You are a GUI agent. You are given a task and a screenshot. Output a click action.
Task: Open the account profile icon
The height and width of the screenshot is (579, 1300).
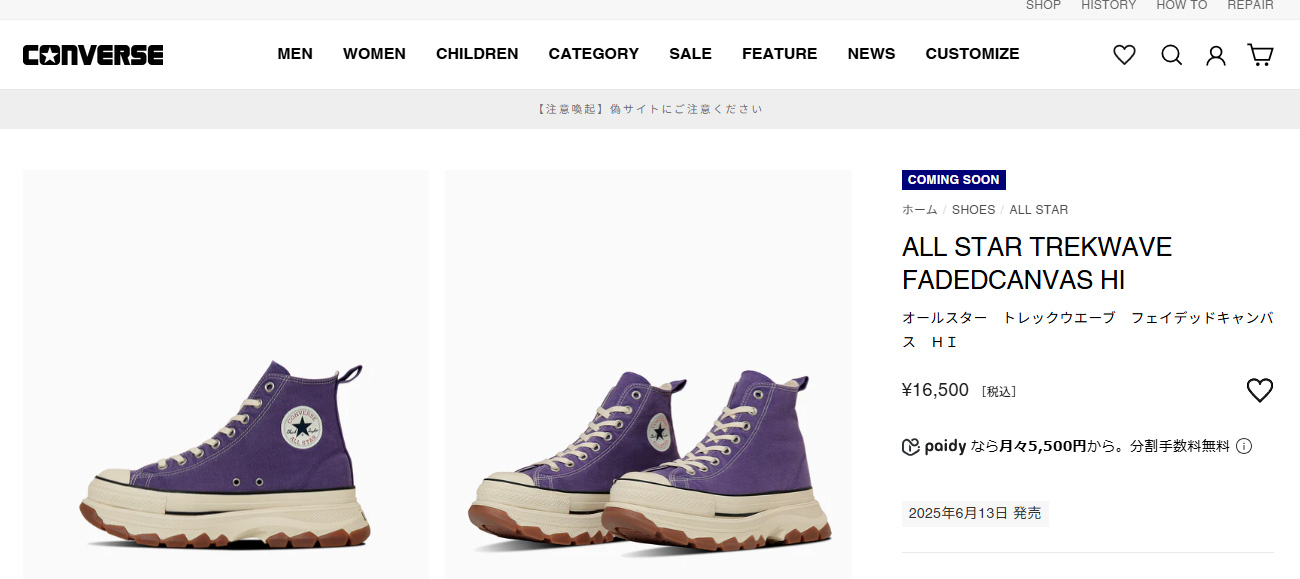click(1215, 55)
